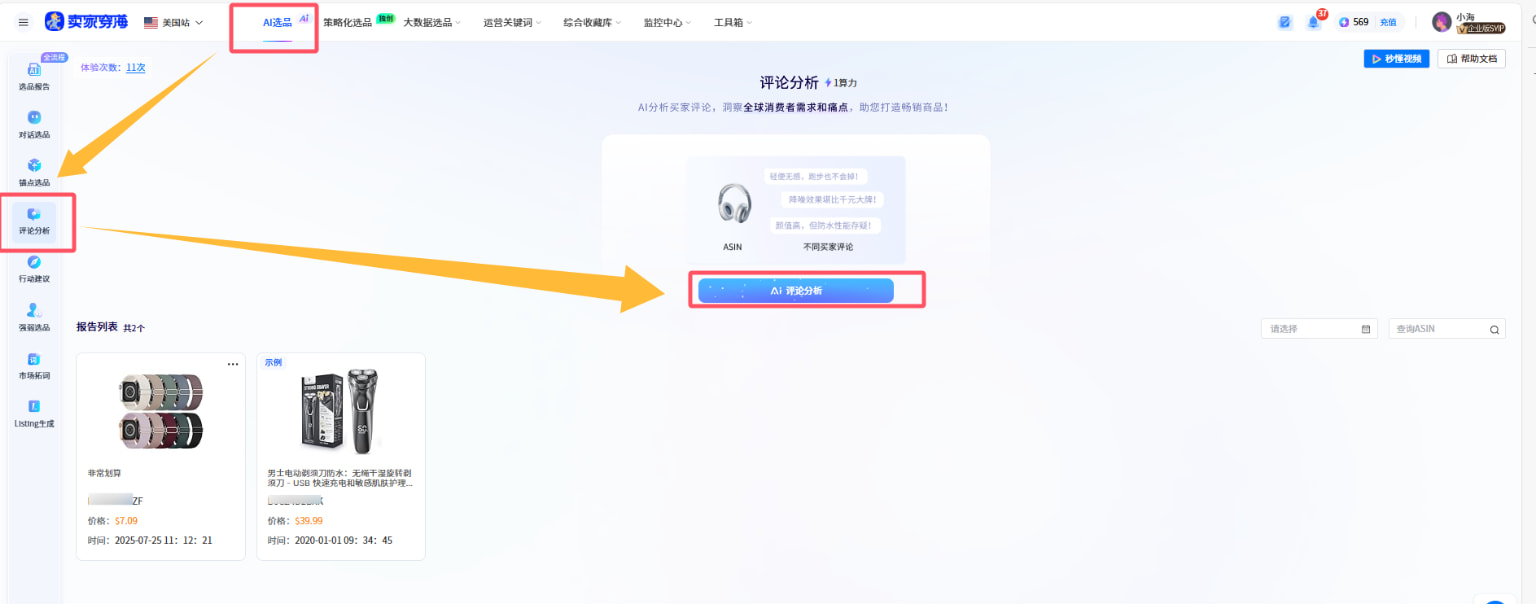1539x610 pixels.
Task: Open the 错点选品 sidebar panel
Action: 35,174
